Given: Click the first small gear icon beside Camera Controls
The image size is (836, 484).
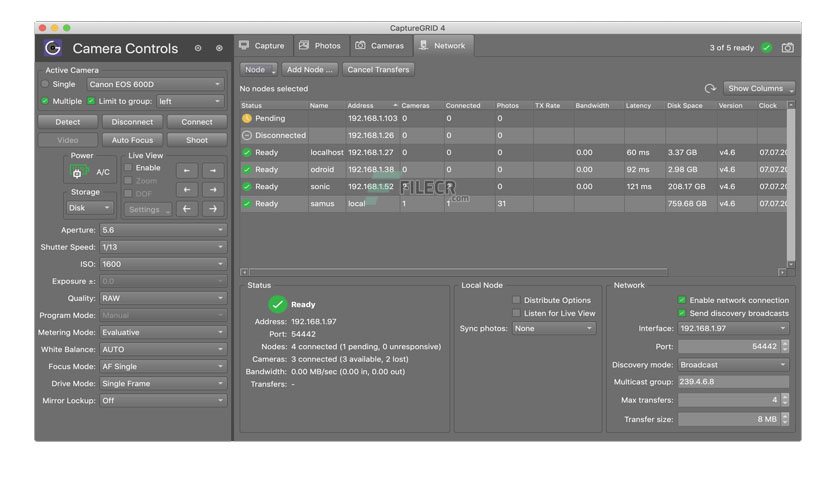Looking at the screenshot, I should point(198,48).
